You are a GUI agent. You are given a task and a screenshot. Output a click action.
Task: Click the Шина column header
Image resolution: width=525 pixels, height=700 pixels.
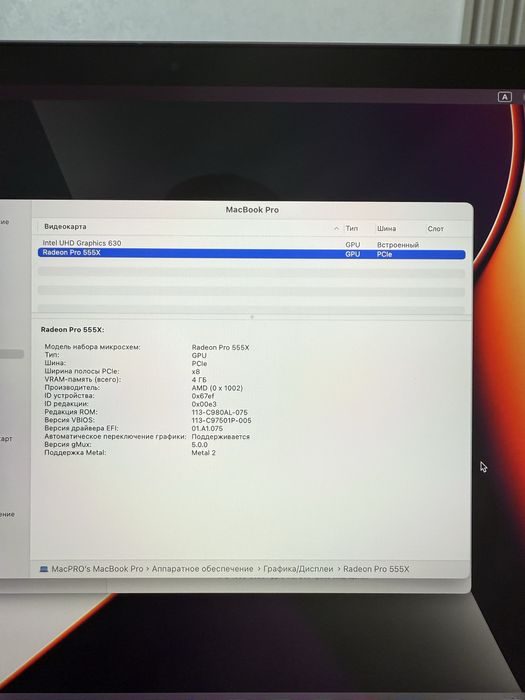tap(386, 228)
